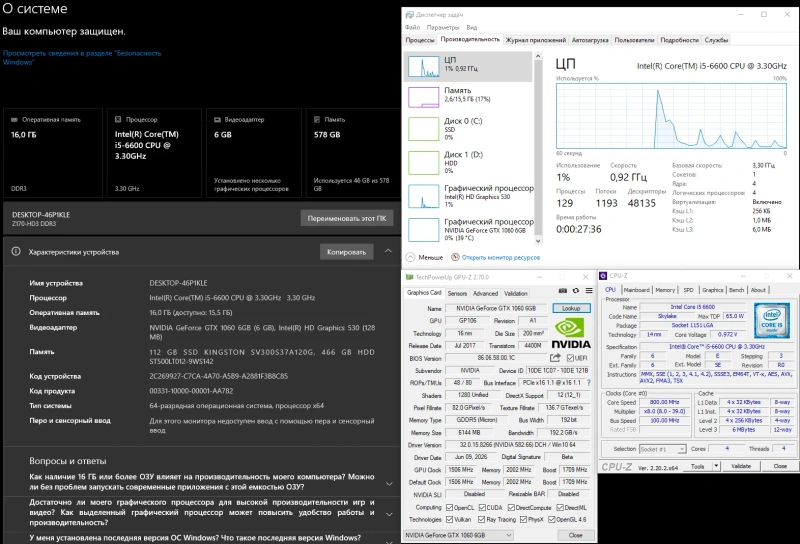Toggle the OpenGL 4.6 checkbox
Image resolution: width=800 pixels, height=544 pixels.
[x=552, y=520]
